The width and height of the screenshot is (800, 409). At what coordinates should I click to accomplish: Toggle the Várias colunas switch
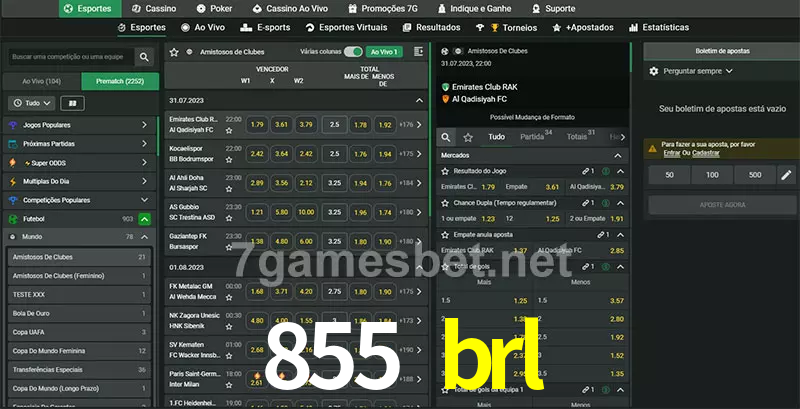(x=352, y=51)
